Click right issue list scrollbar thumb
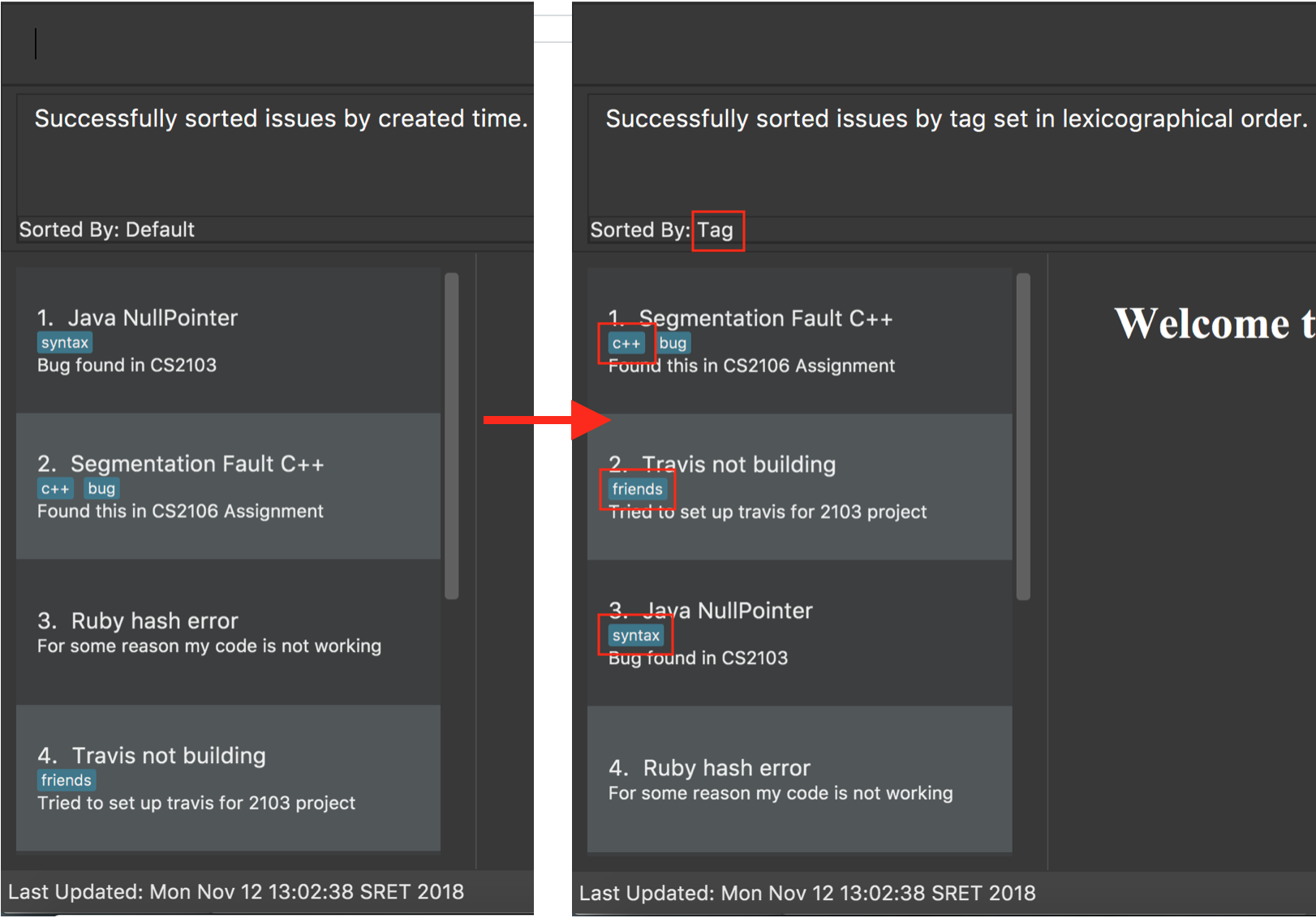This screenshot has width=1316, height=918. point(1023,437)
